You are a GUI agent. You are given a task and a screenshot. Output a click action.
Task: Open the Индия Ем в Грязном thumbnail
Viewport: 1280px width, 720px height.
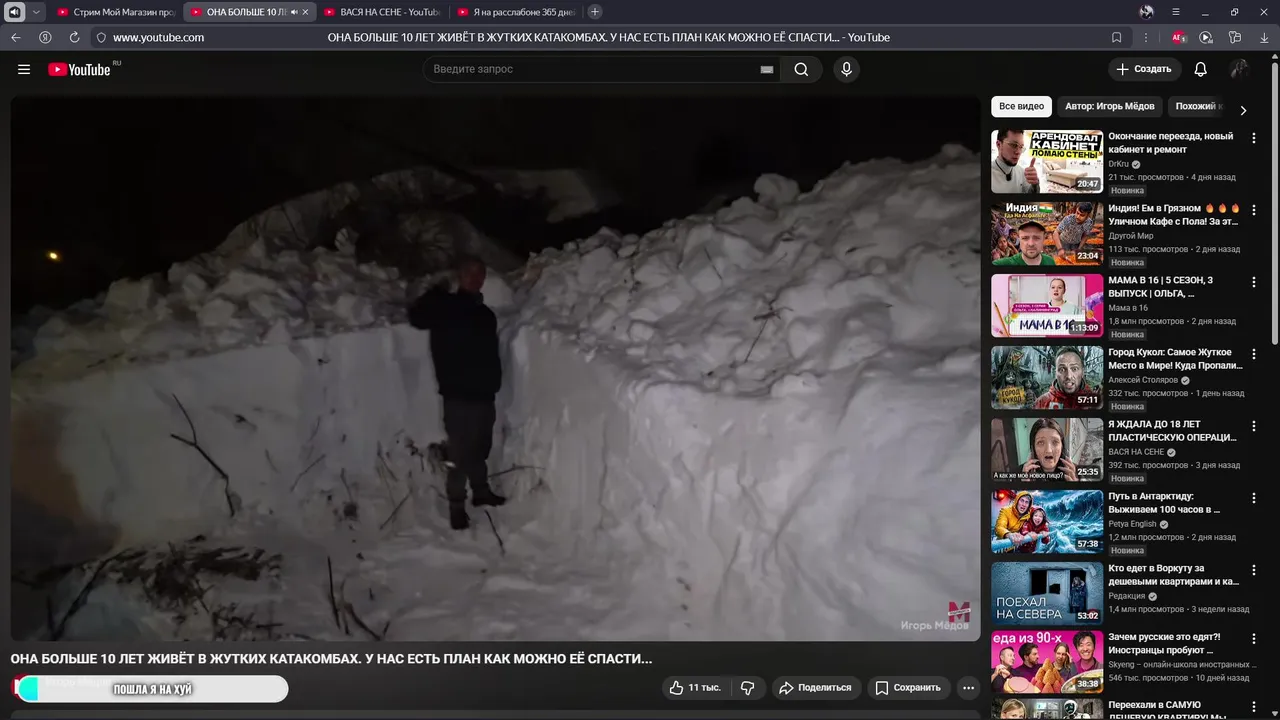click(1047, 234)
